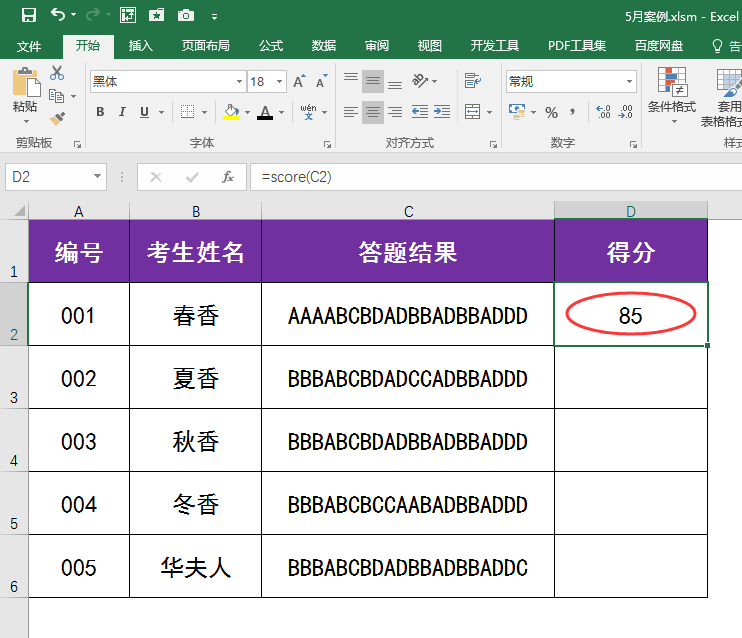Screen dimensions: 742x638
Task: Click the increase indent icon
Action: pyautogui.click(x=442, y=112)
